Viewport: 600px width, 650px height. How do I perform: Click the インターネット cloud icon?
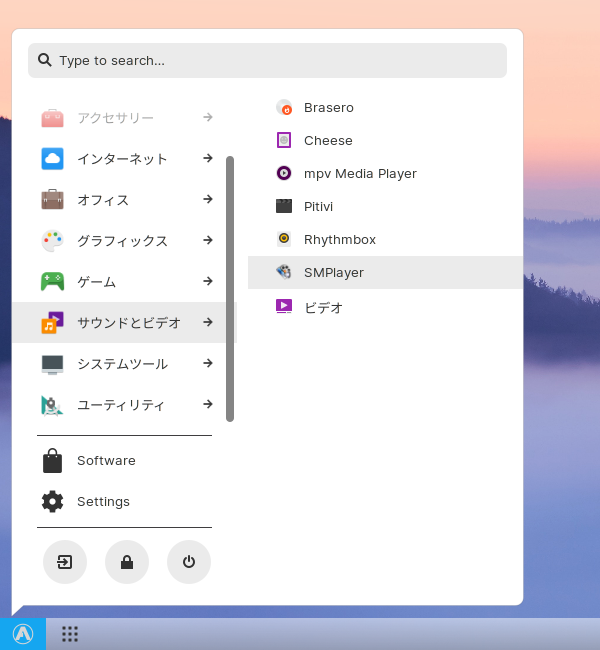(x=52, y=158)
